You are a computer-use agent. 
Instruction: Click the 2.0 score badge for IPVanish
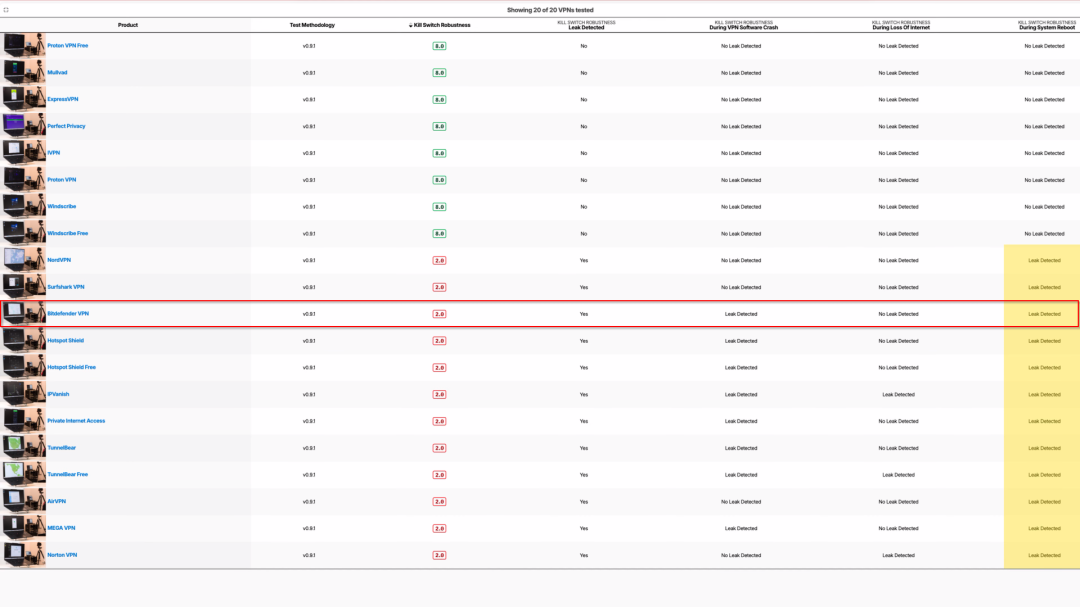(x=439, y=394)
